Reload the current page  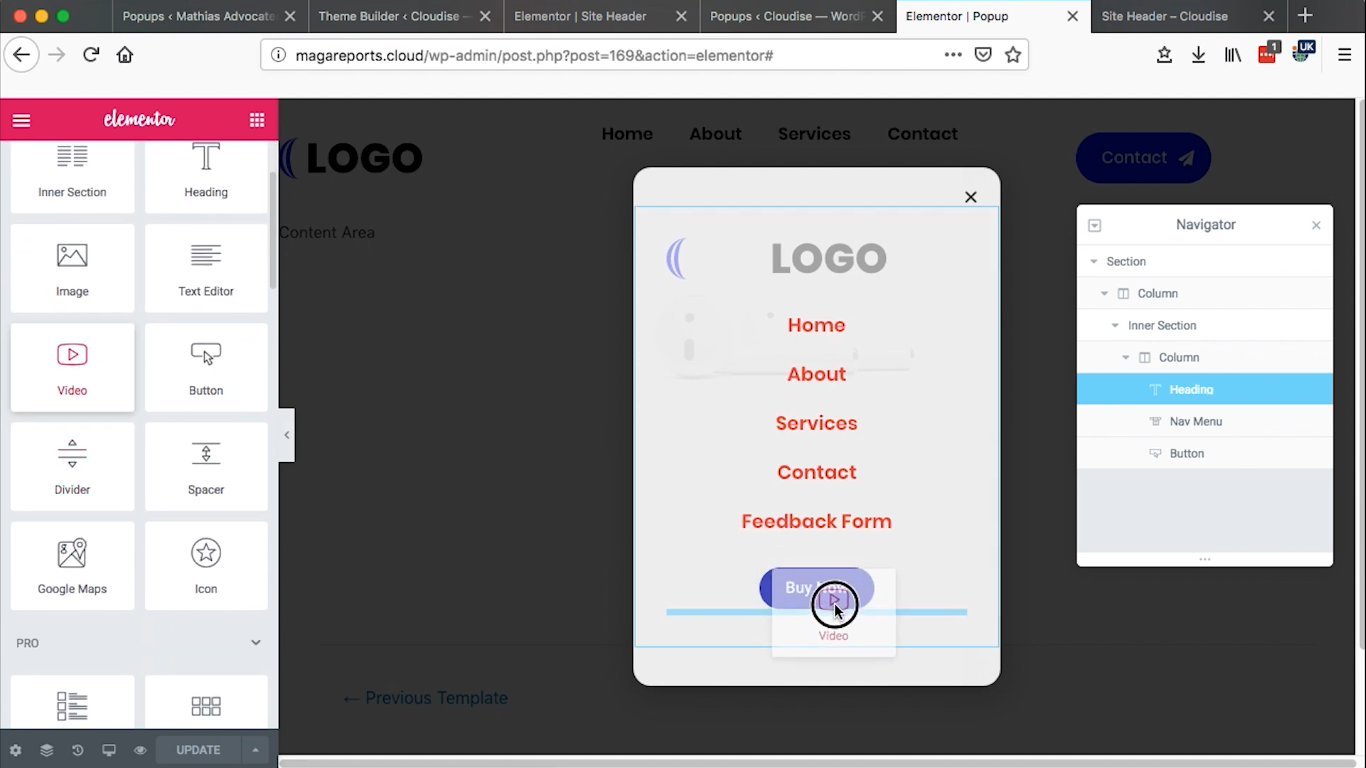coord(91,55)
